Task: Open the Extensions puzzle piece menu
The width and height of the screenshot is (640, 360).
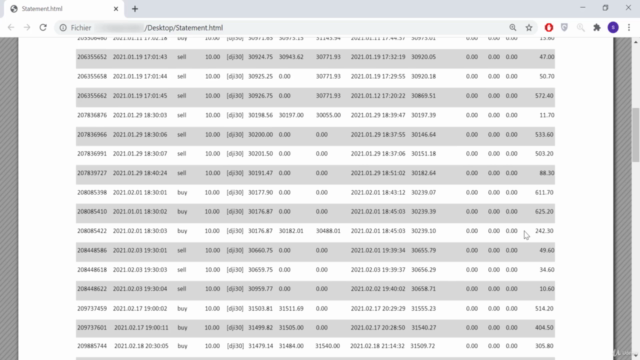Action: point(597,28)
